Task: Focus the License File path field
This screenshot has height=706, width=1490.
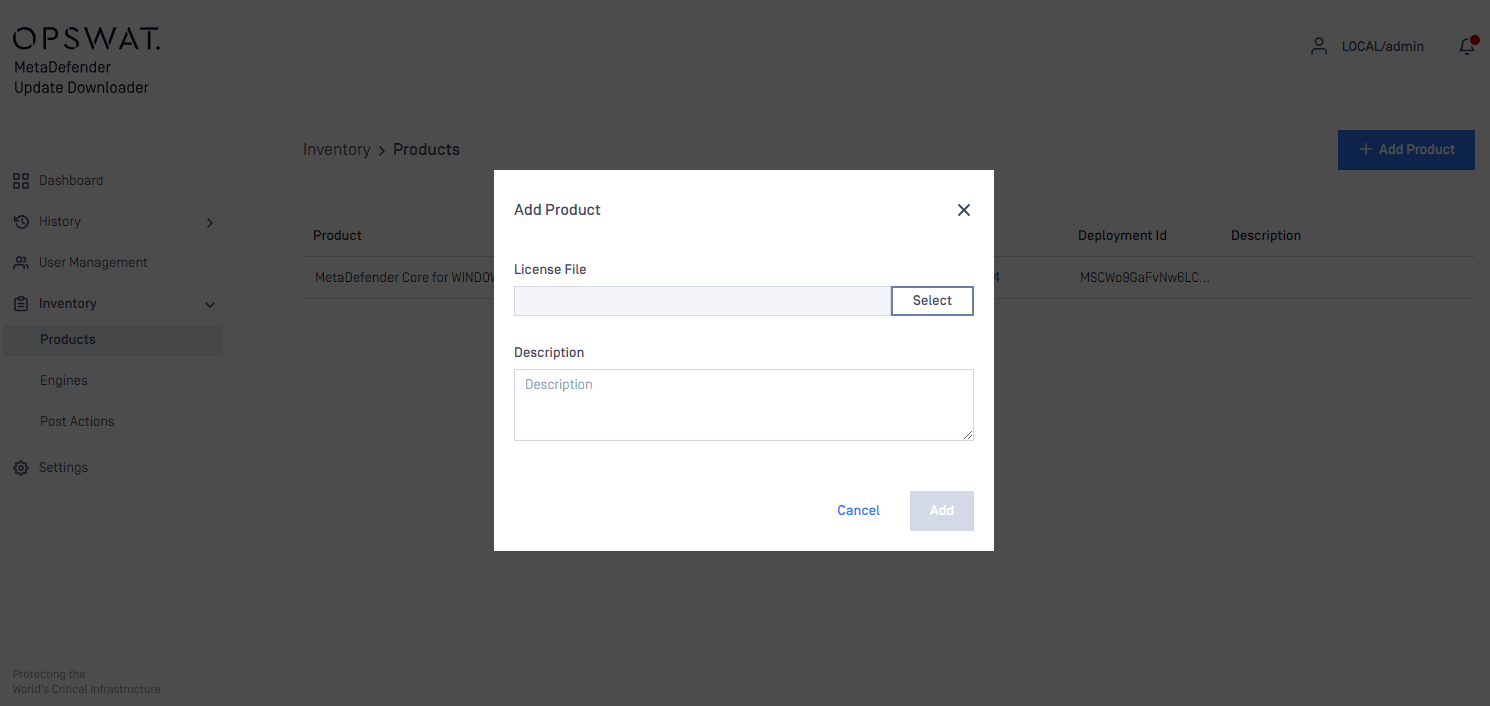Action: (x=702, y=301)
